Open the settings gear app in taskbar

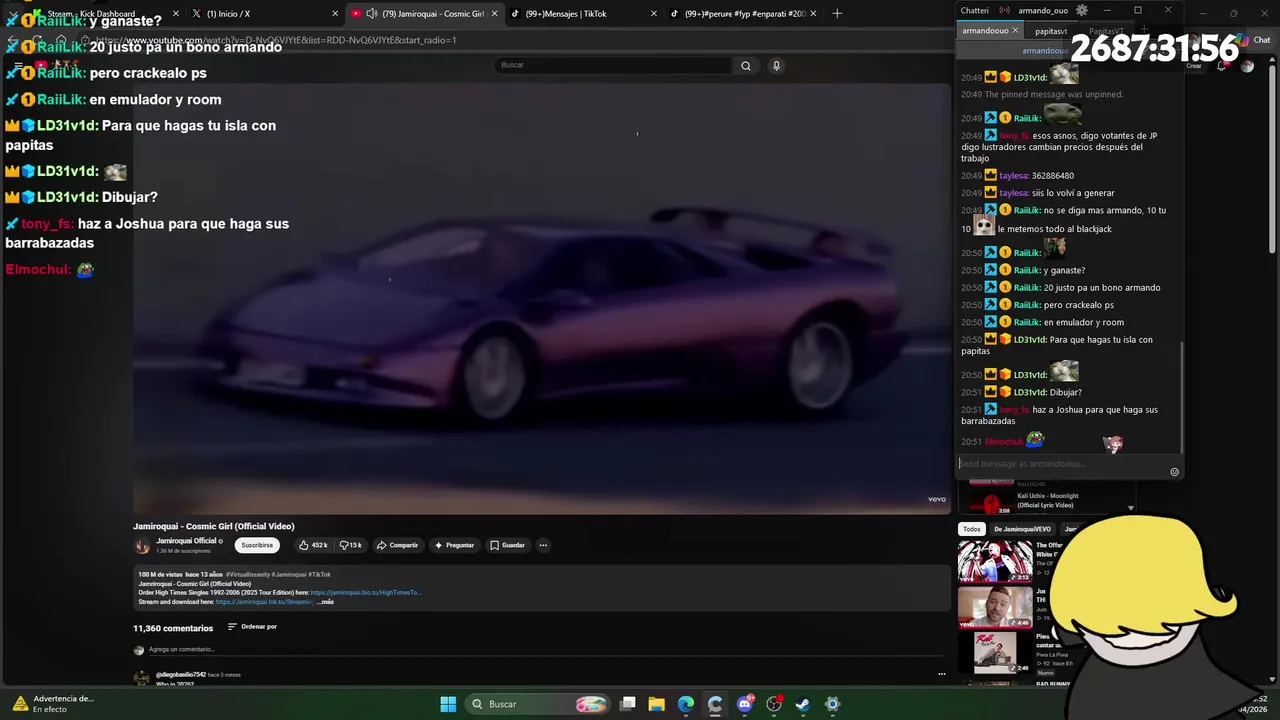pyautogui.click(x=832, y=704)
